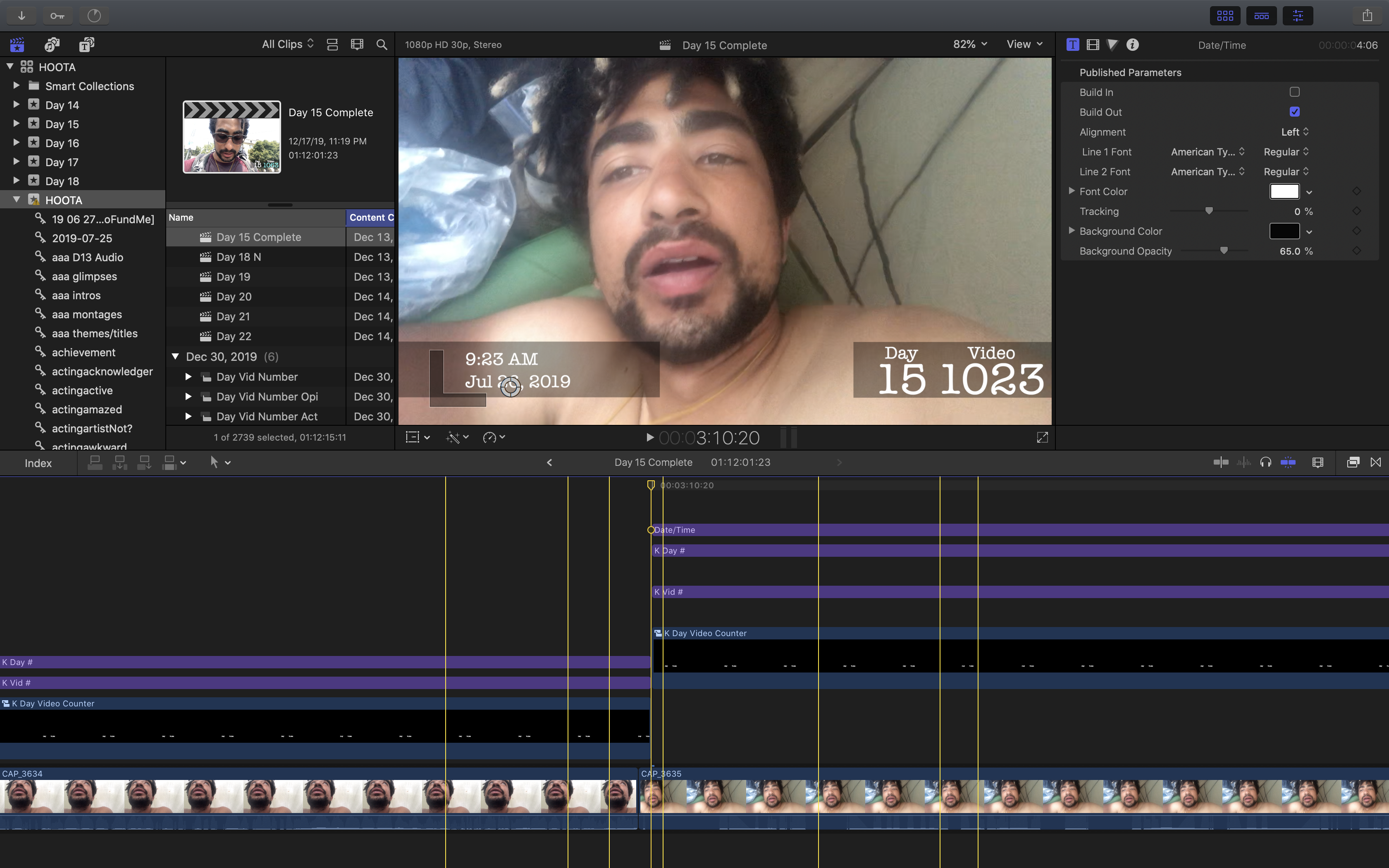Select the Day 20 project row
This screenshot has height=868, width=1389.
(234, 297)
